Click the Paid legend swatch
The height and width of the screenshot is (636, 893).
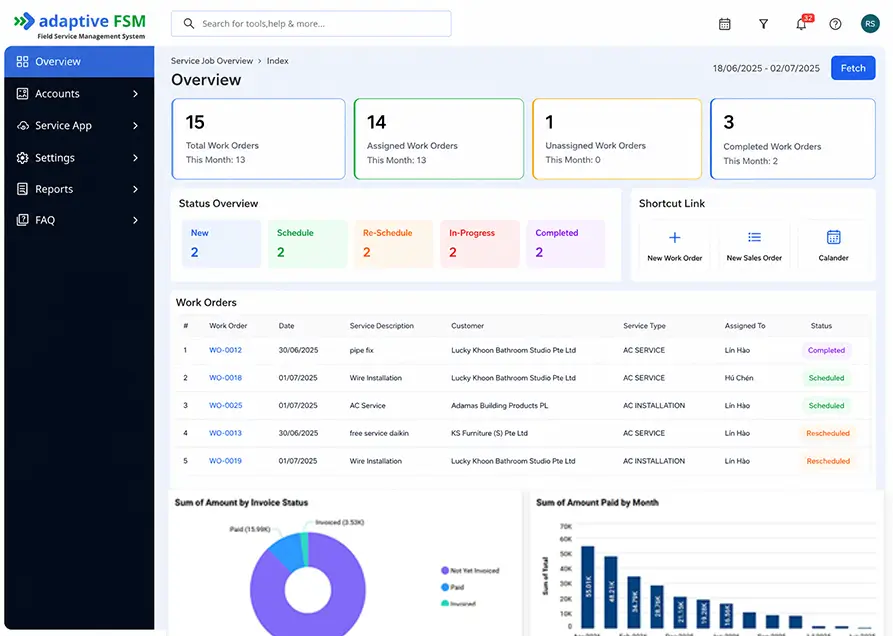click(445, 587)
